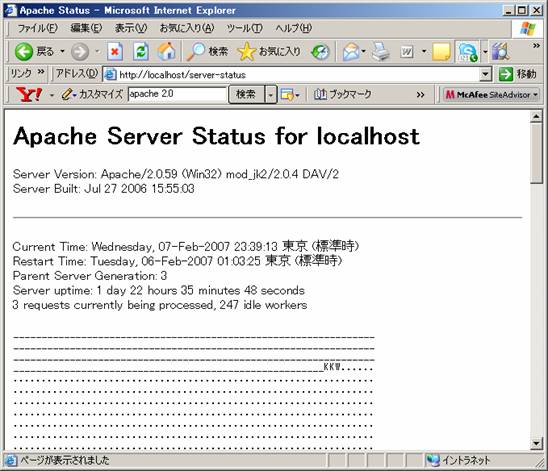The height and width of the screenshot is (471, 548).
Task: Open the ファイル(F) menu
Action: [x=37, y=28]
